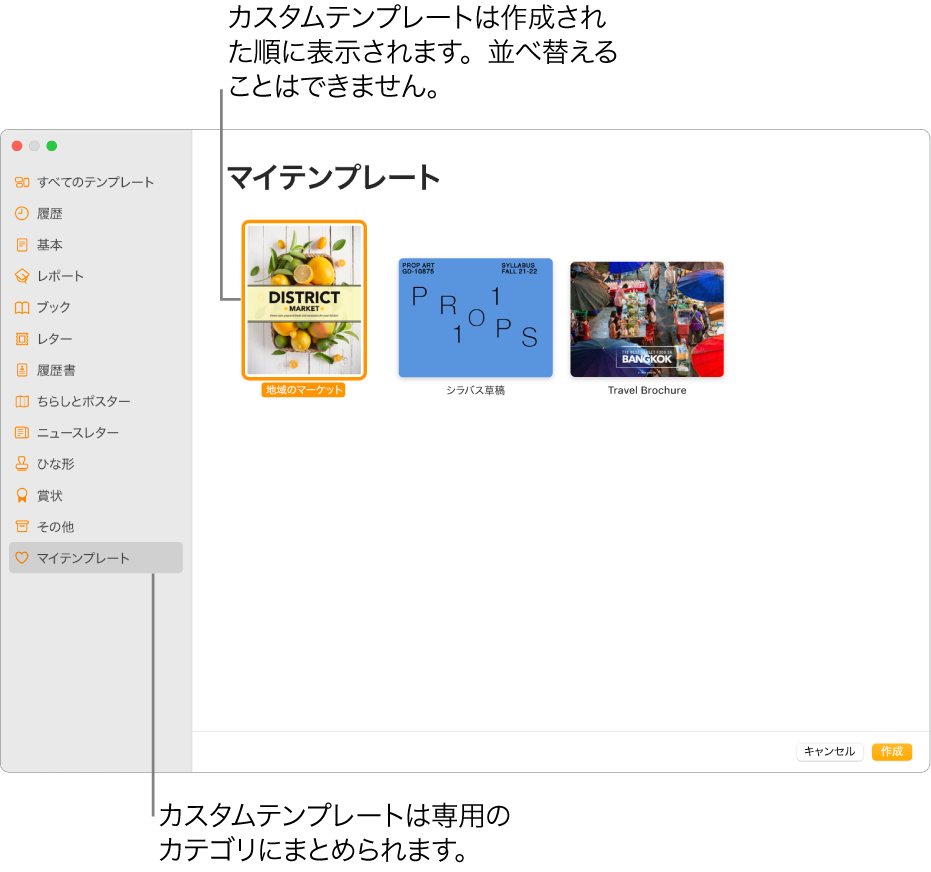This screenshot has height=872, width=931.
Task: Click the ブック open book icon
Action: (22, 307)
